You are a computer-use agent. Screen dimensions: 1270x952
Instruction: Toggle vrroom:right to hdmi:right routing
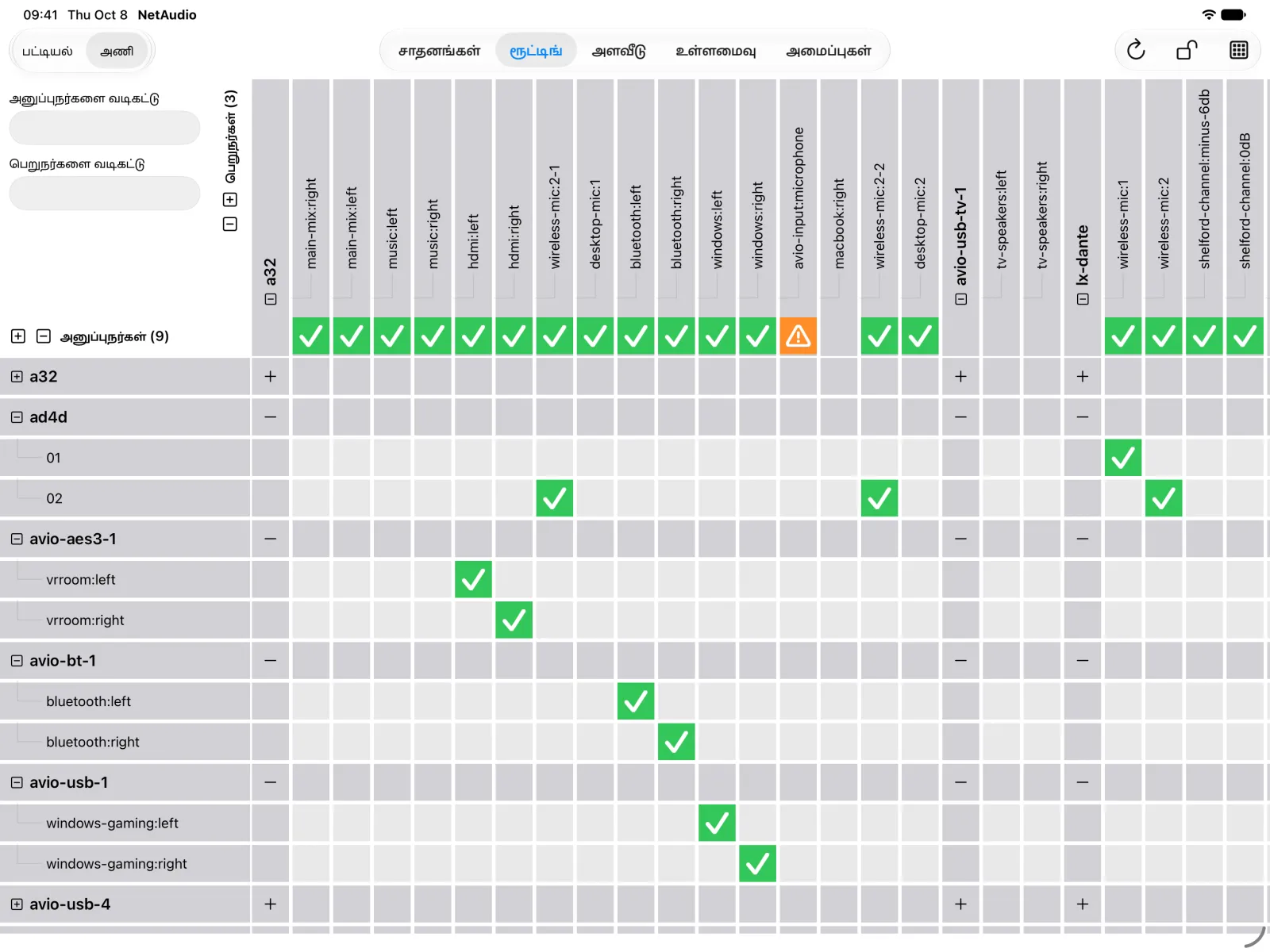point(514,620)
